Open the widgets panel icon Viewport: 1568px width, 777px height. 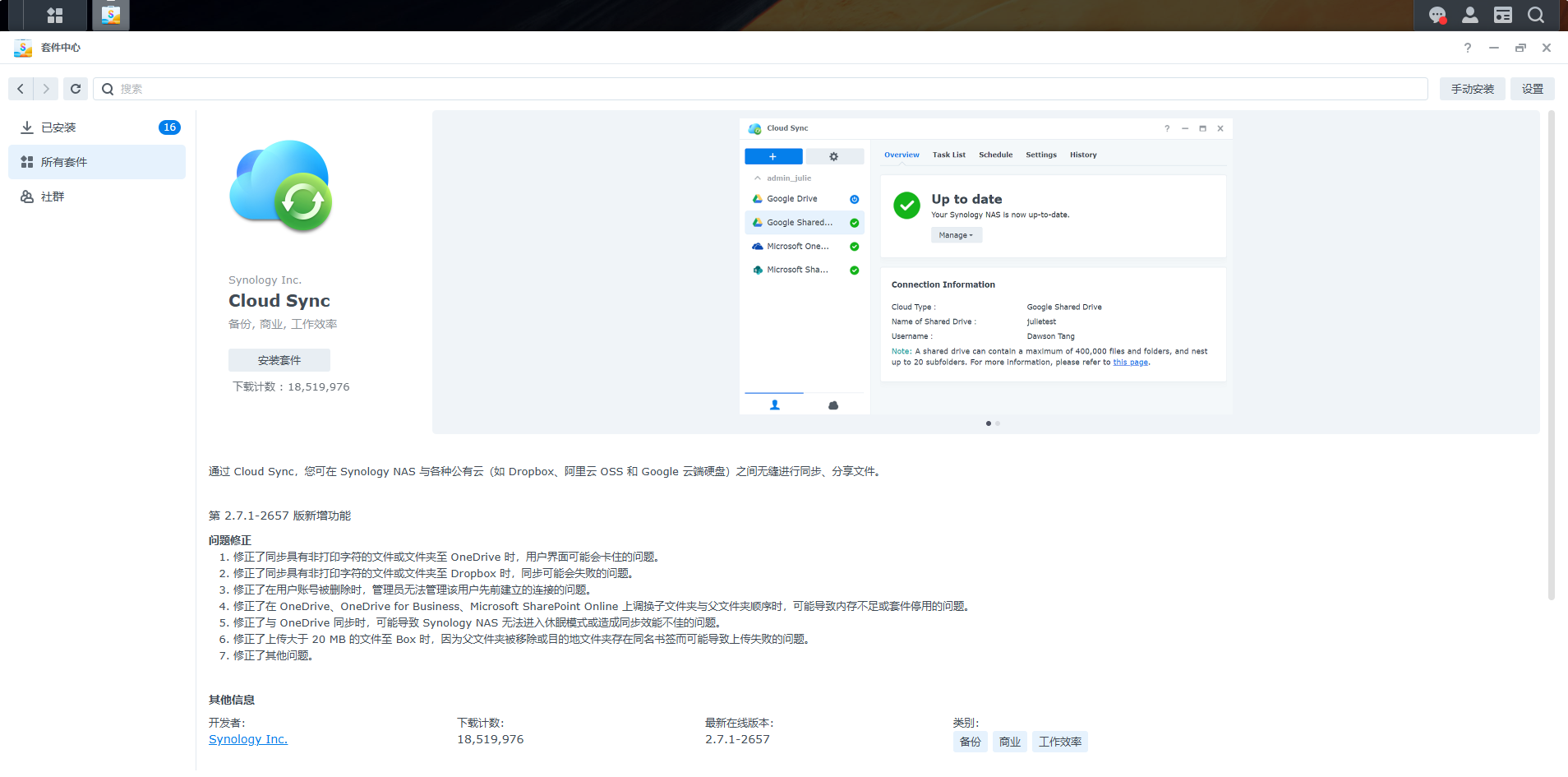1503,15
